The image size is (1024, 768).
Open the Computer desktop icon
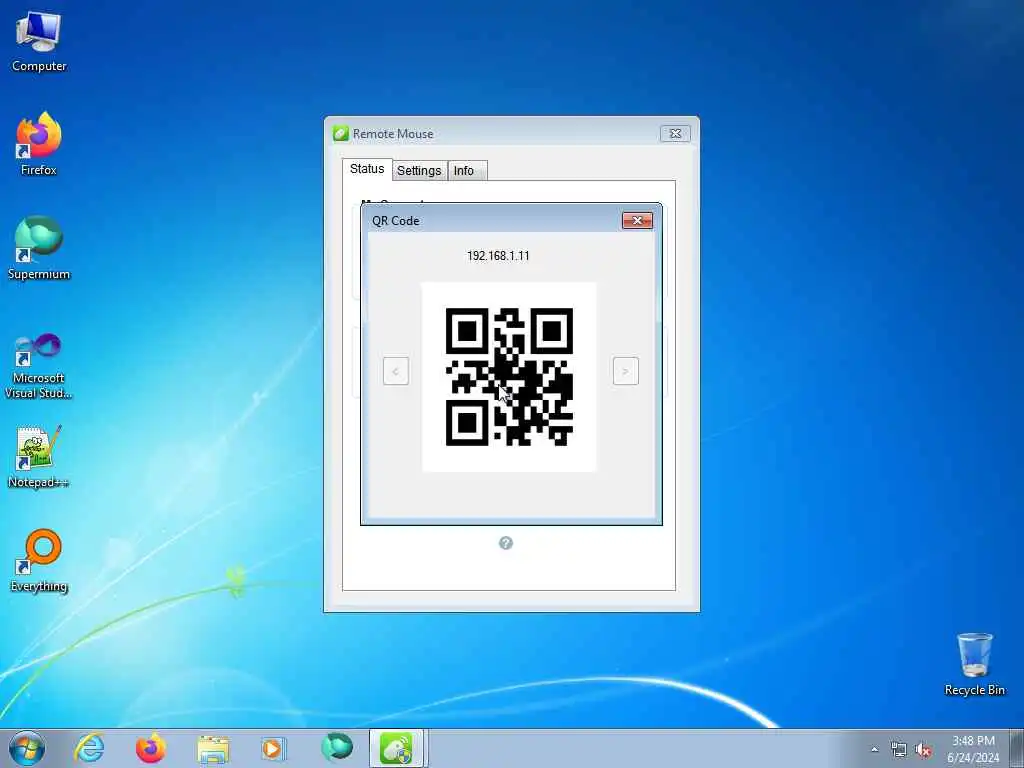coord(39,41)
